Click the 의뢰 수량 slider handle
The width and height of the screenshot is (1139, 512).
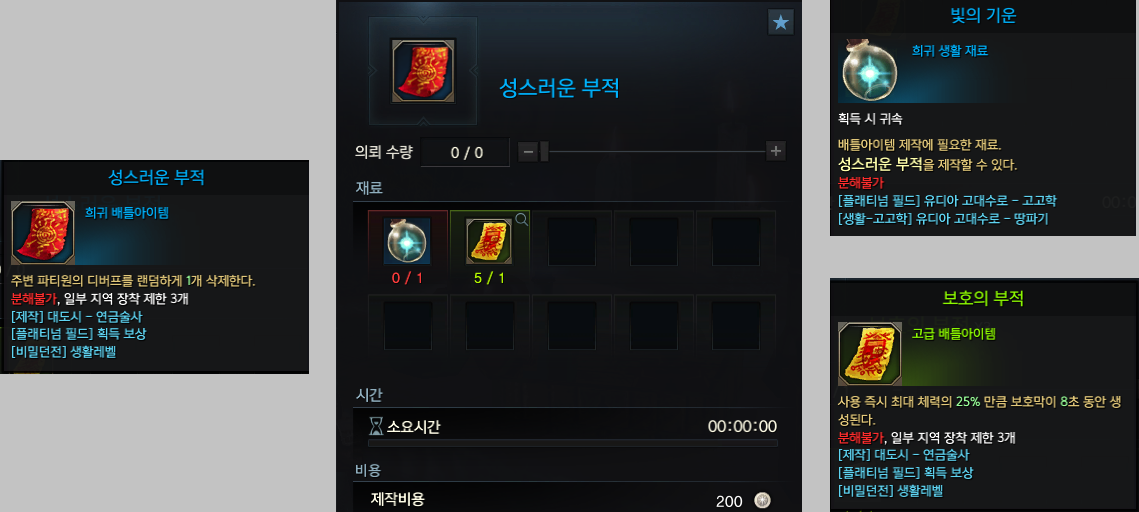(x=544, y=152)
